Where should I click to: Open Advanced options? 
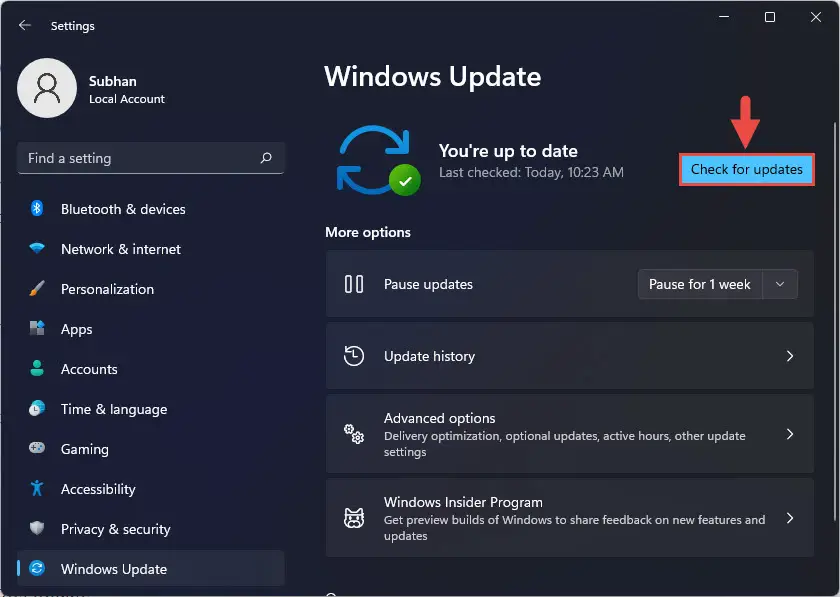tap(569, 433)
